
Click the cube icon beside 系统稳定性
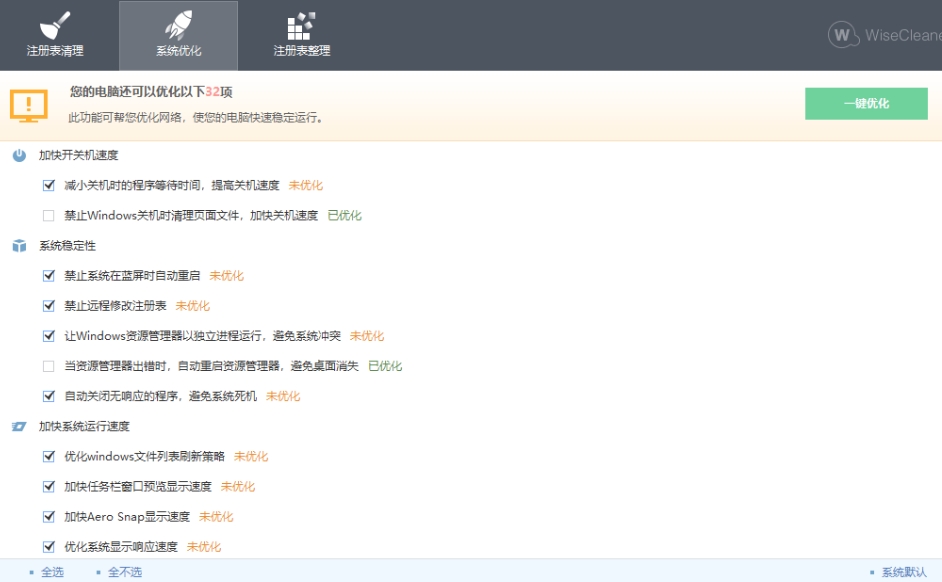tap(19, 246)
